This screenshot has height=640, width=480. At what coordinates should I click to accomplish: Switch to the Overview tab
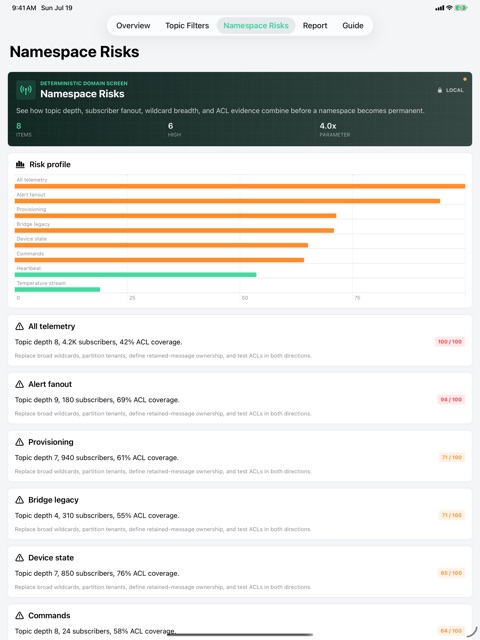click(x=133, y=26)
